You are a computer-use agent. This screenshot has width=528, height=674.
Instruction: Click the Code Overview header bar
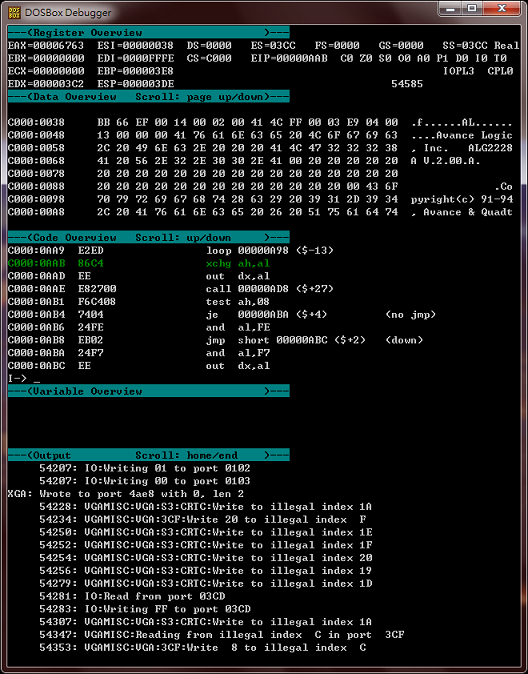pos(148,237)
